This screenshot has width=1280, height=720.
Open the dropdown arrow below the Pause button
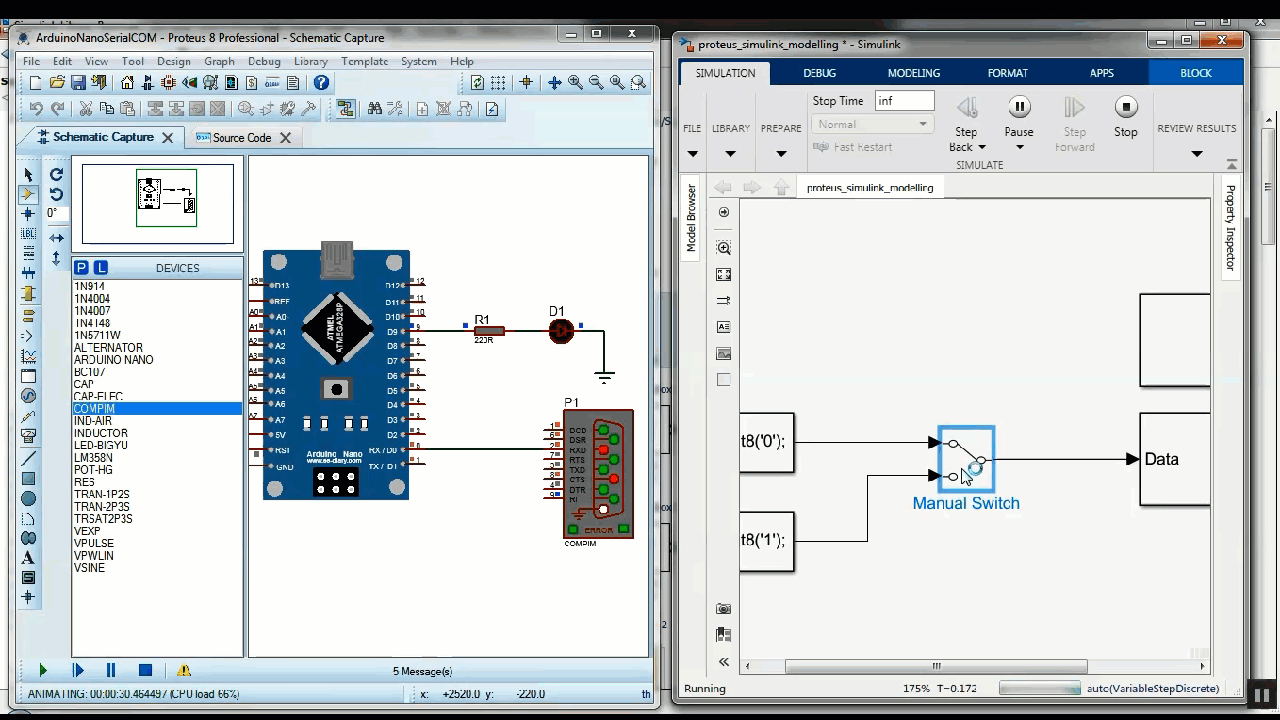click(x=1019, y=147)
